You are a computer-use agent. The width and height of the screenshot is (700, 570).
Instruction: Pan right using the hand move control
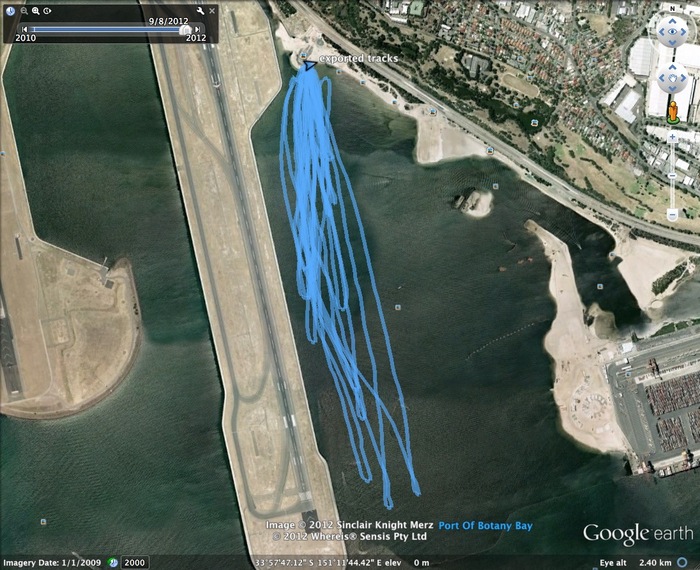[x=683, y=78]
